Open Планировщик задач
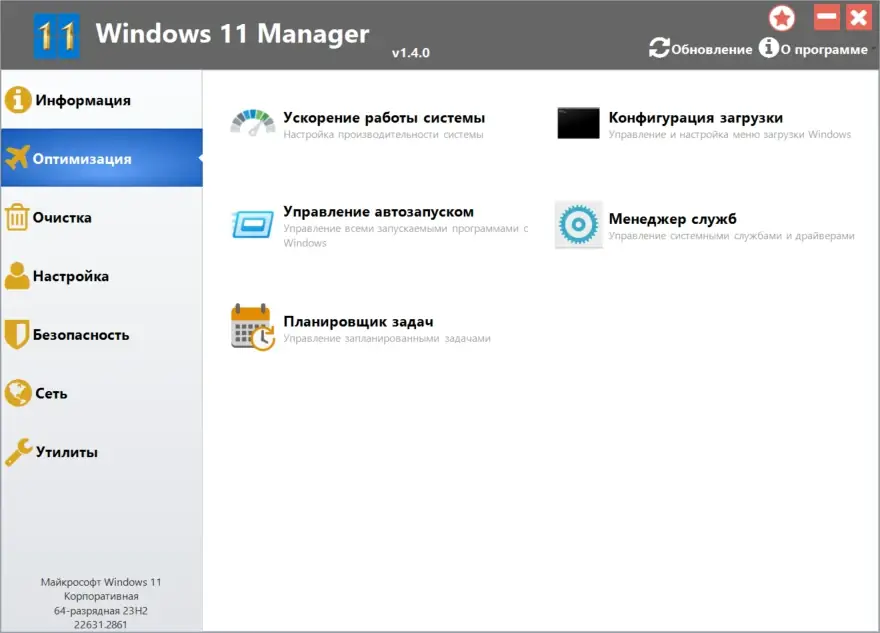880x633 pixels. pos(358,322)
